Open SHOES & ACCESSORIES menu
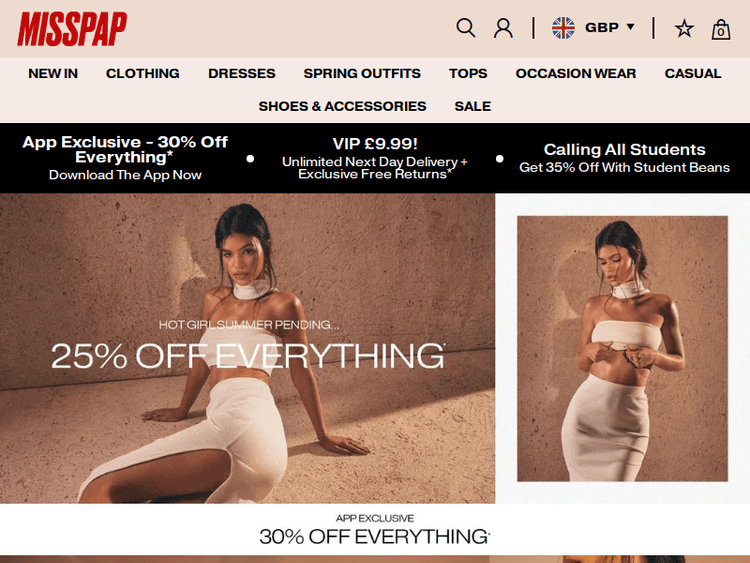Screen dimensions: 750x563 [342, 106]
